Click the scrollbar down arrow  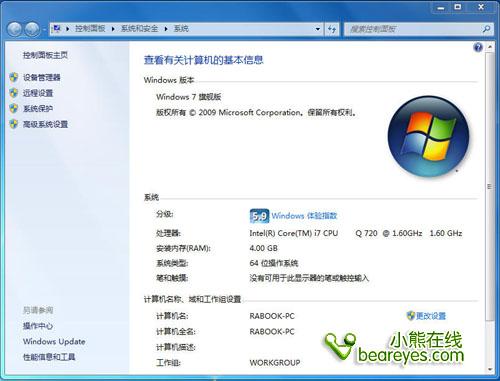489,369
